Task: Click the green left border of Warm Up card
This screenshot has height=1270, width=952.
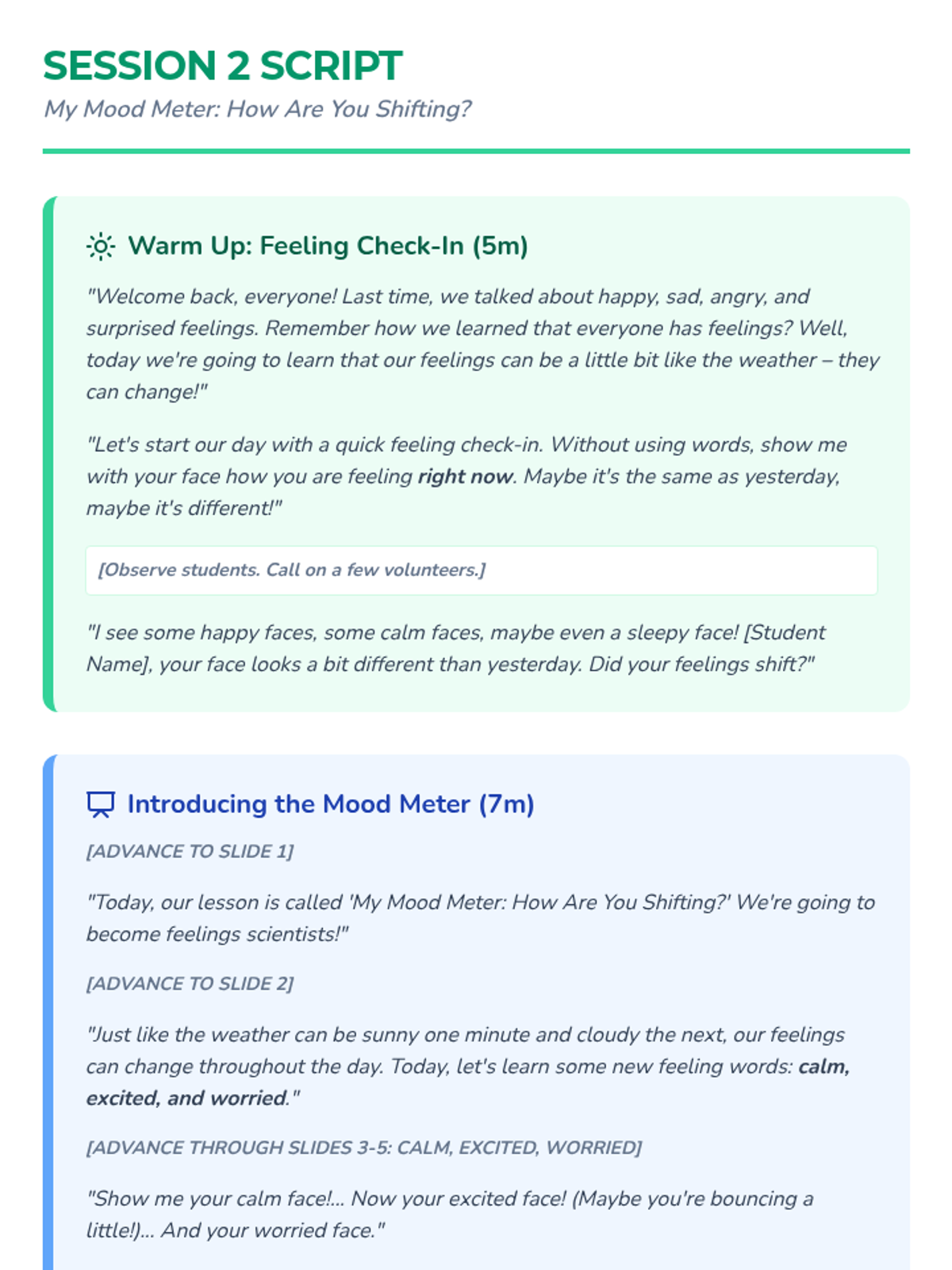Action: [48, 454]
